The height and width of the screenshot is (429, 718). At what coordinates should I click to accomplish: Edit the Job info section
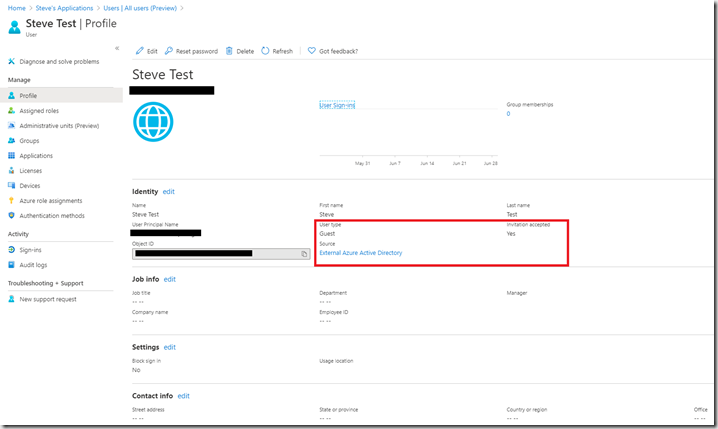point(170,279)
